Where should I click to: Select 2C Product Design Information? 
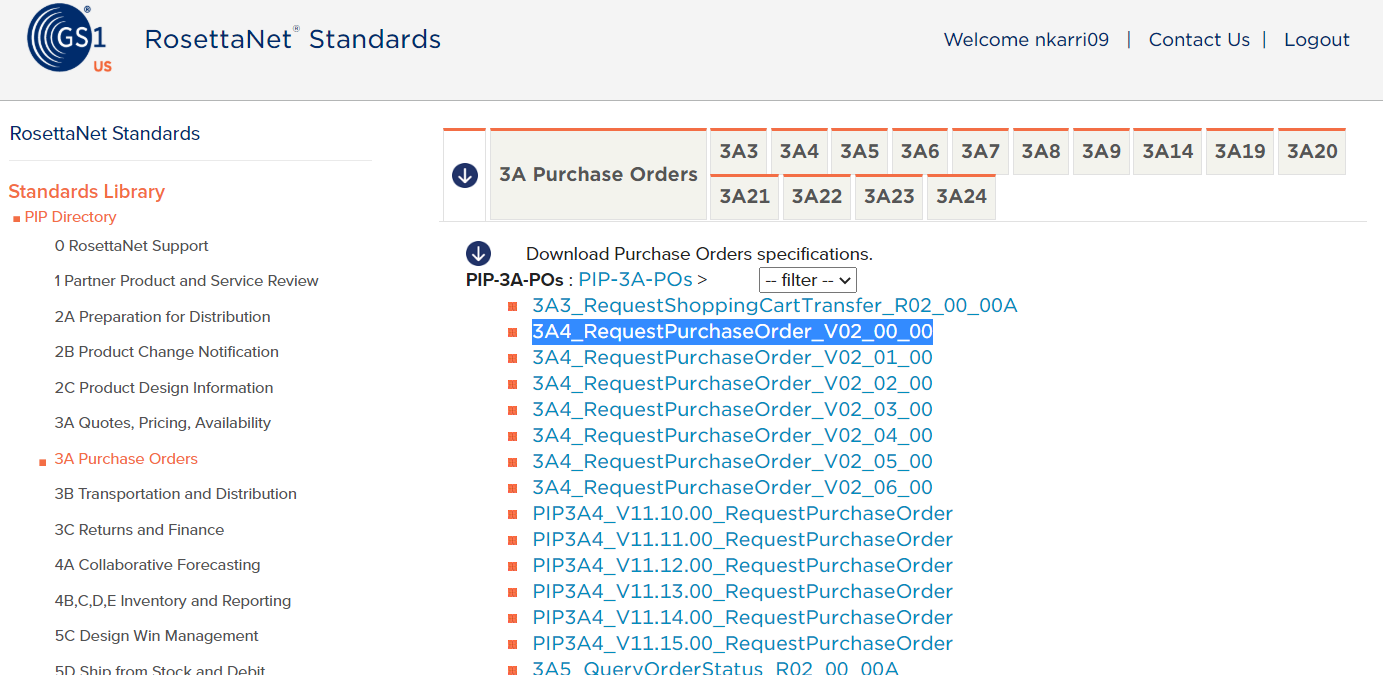click(163, 388)
